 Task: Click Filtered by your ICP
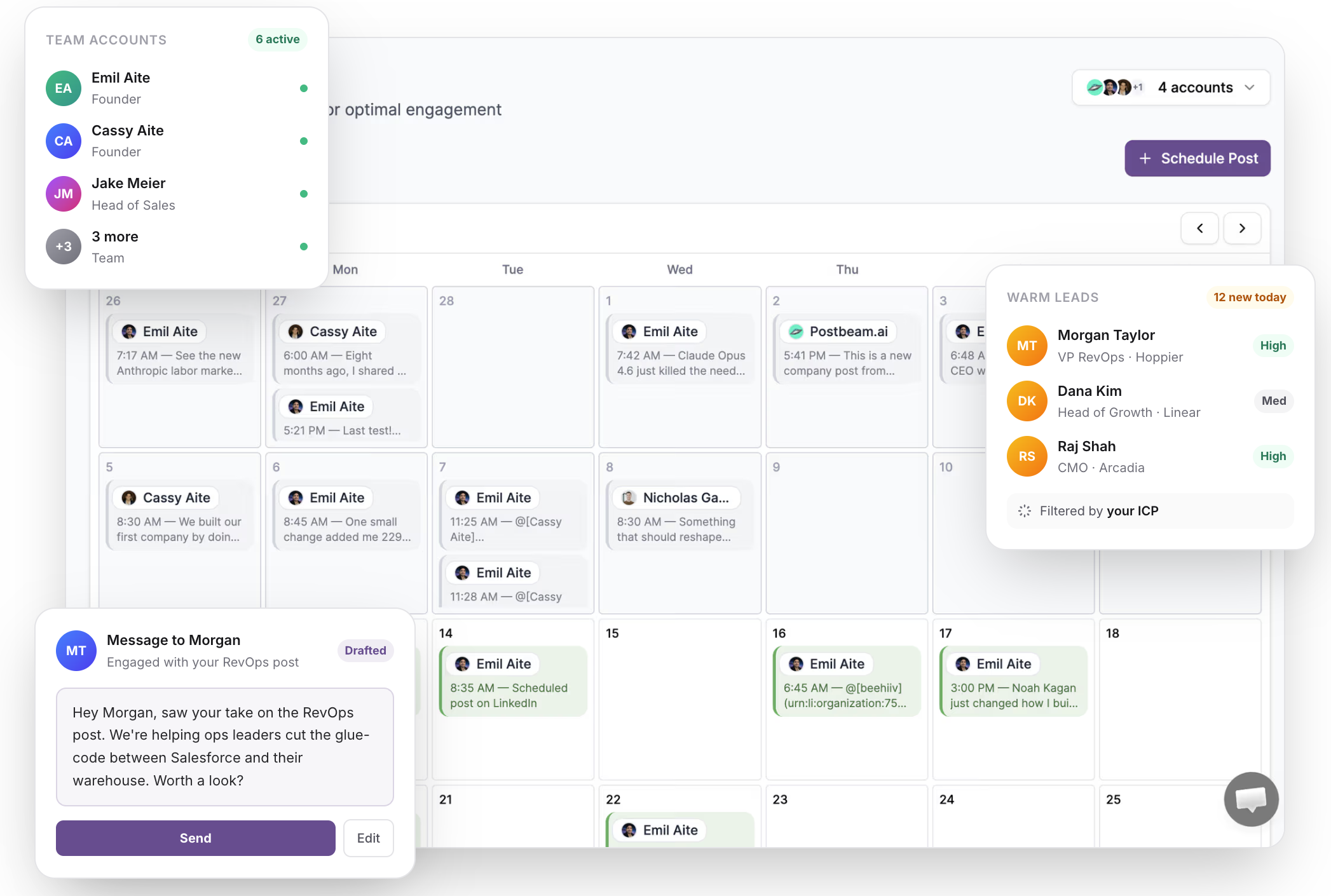click(1098, 510)
